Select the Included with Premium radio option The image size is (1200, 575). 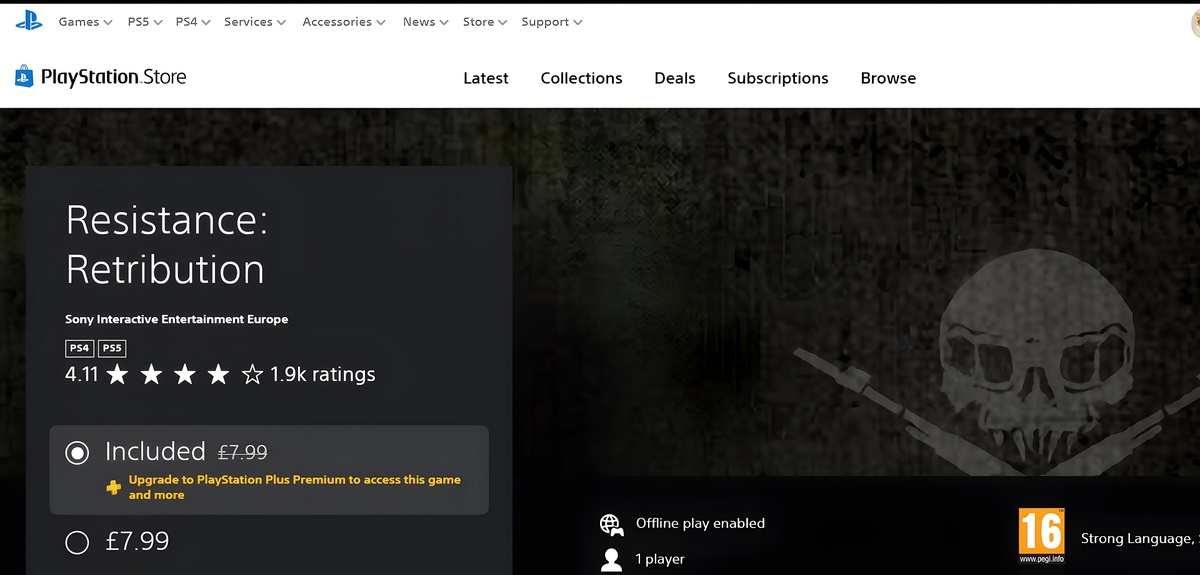(77, 453)
